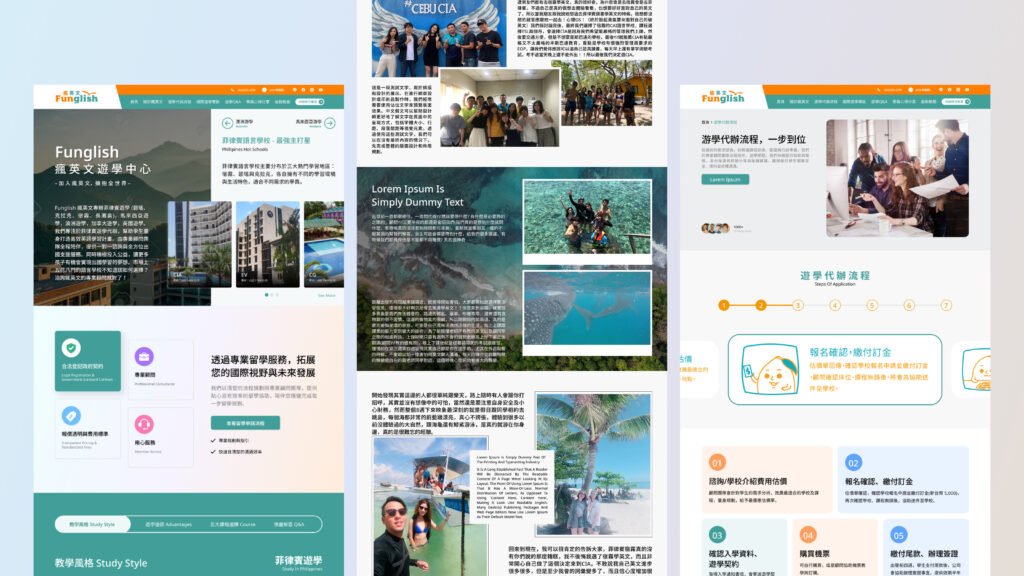Screen dimensions: 1024x576
Task: Click the Funglish logo on left page
Action: [x=75, y=96]
